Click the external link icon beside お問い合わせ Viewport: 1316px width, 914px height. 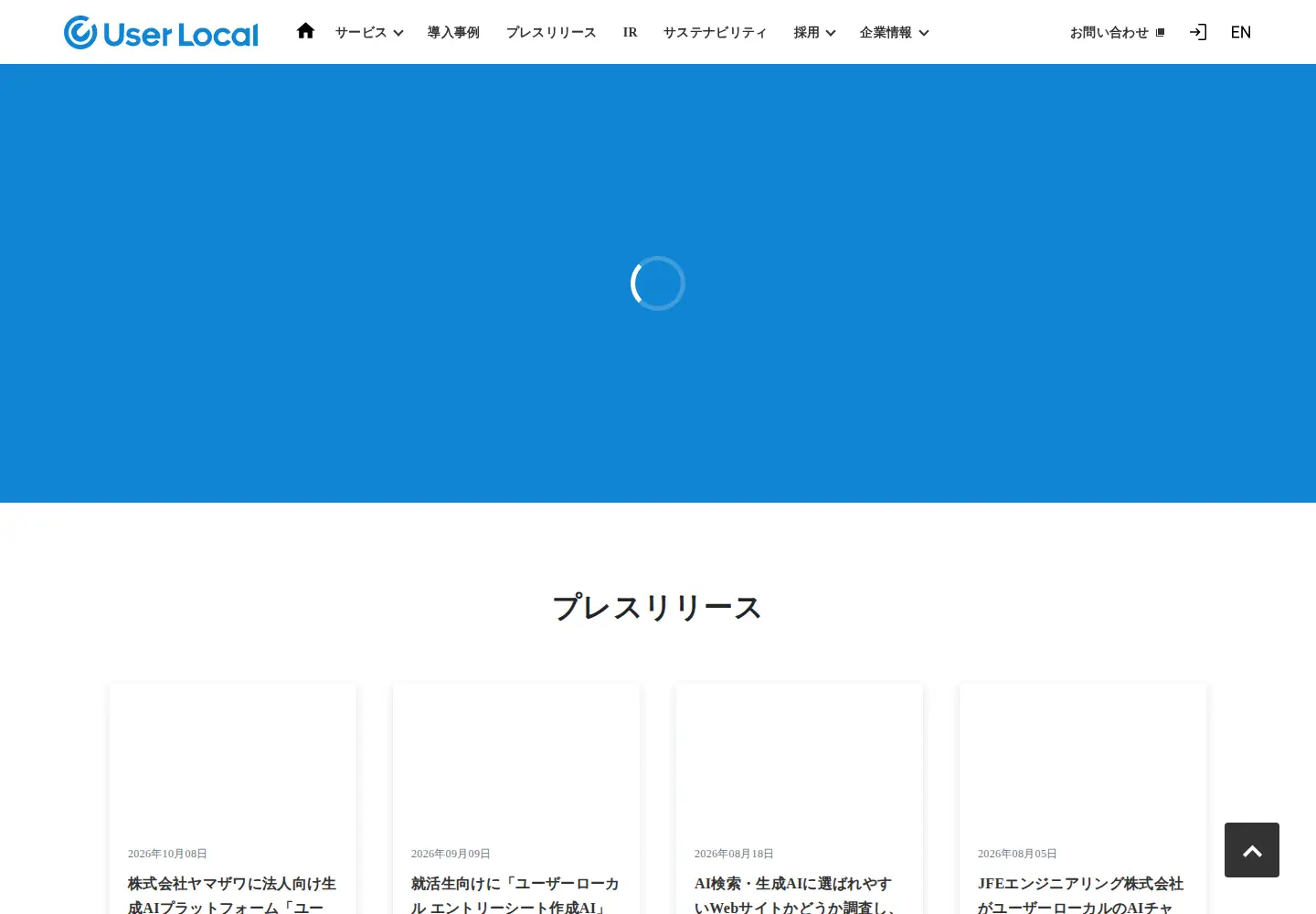click(x=1161, y=32)
